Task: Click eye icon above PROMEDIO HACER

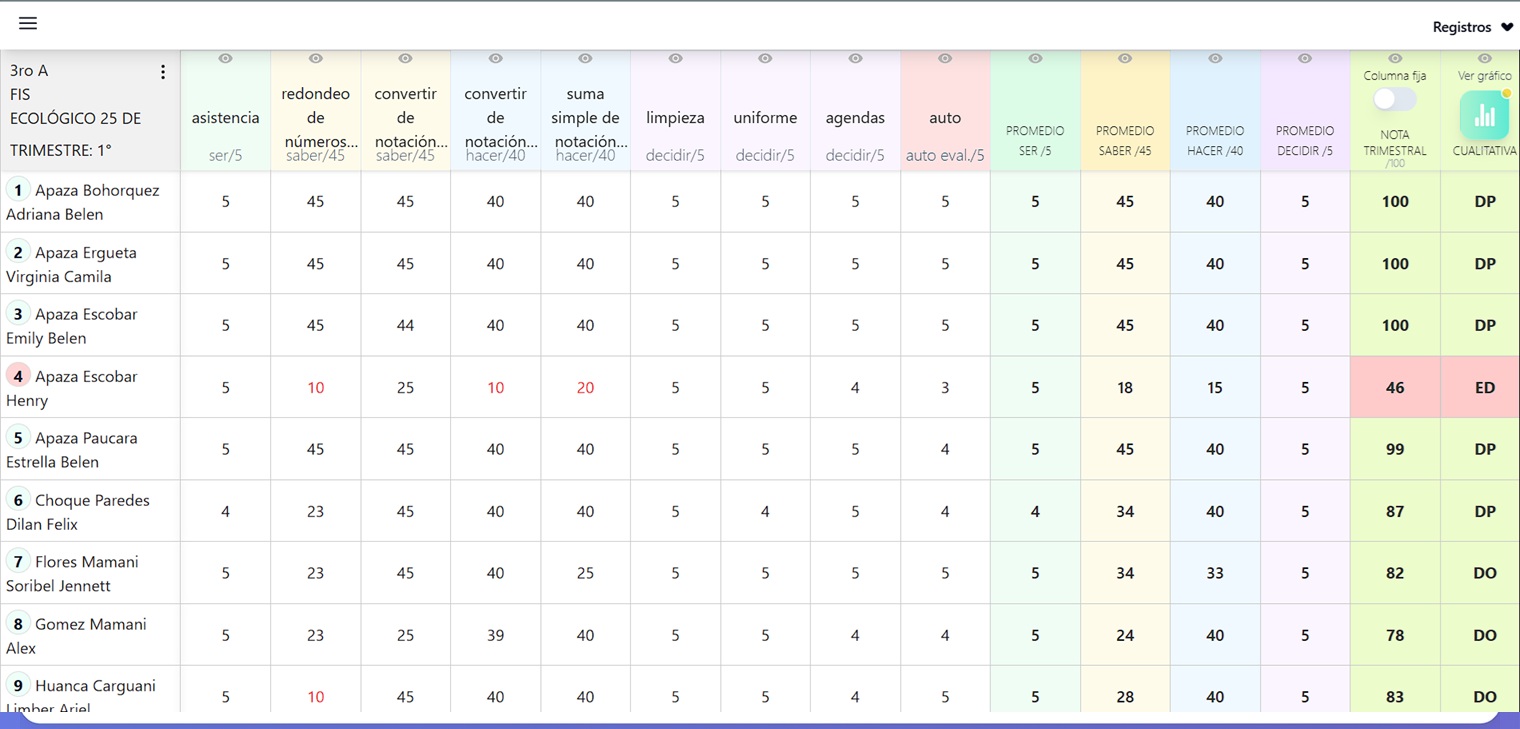Action: pos(1215,59)
